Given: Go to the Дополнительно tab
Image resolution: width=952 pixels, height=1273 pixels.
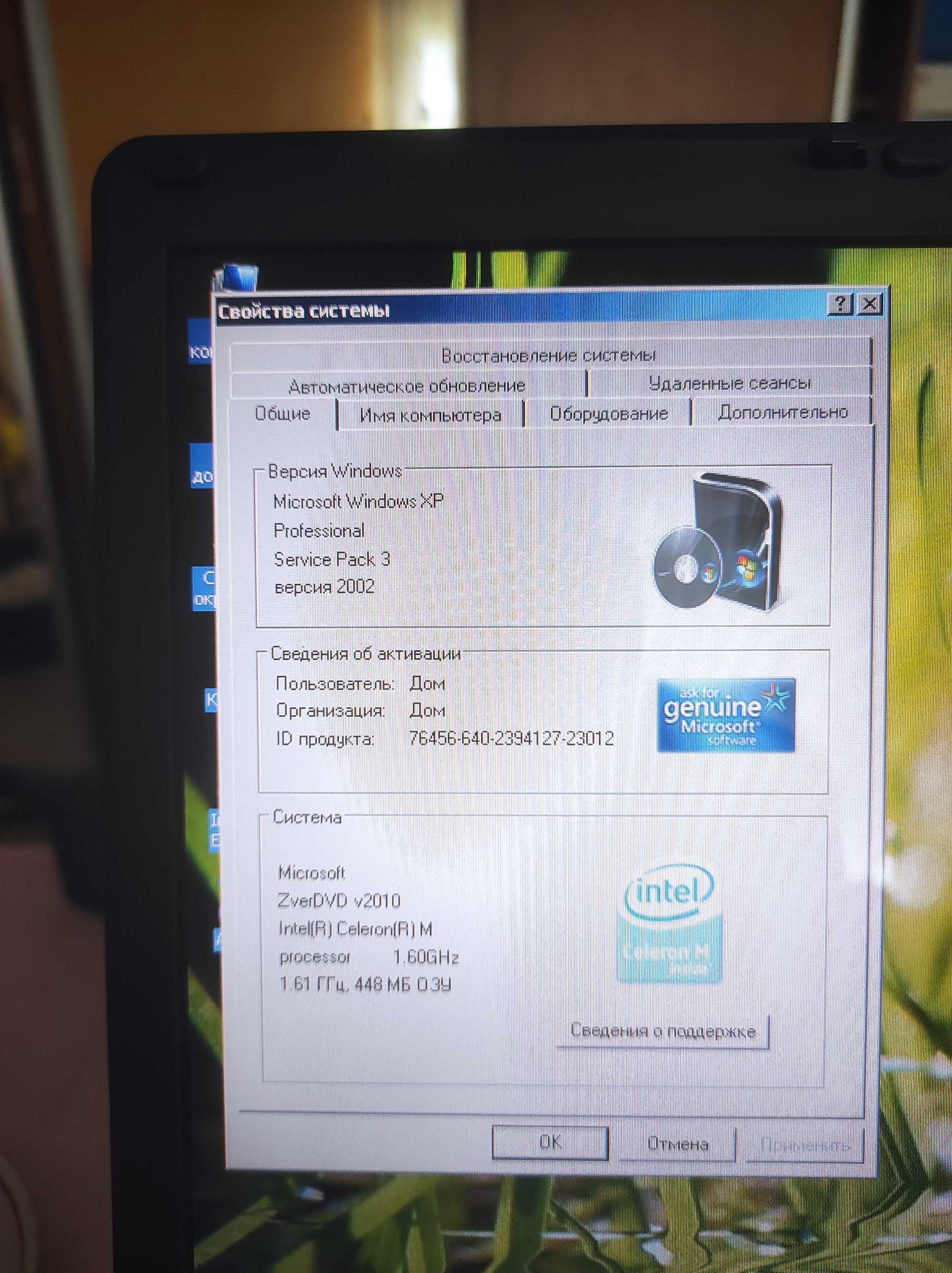Looking at the screenshot, I should pyautogui.click(x=783, y=412).
